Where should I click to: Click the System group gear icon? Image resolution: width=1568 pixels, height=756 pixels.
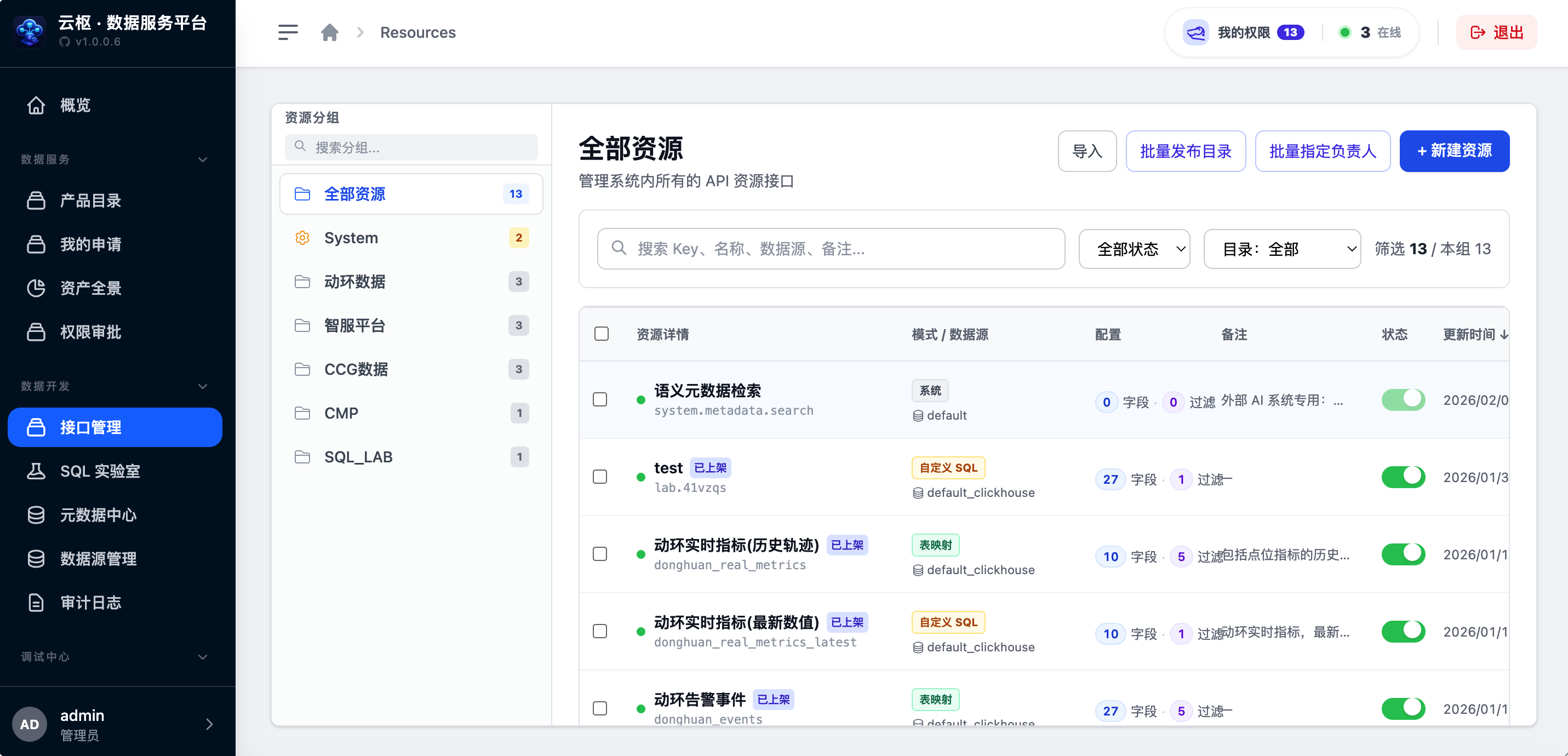(x=302, y=238)
